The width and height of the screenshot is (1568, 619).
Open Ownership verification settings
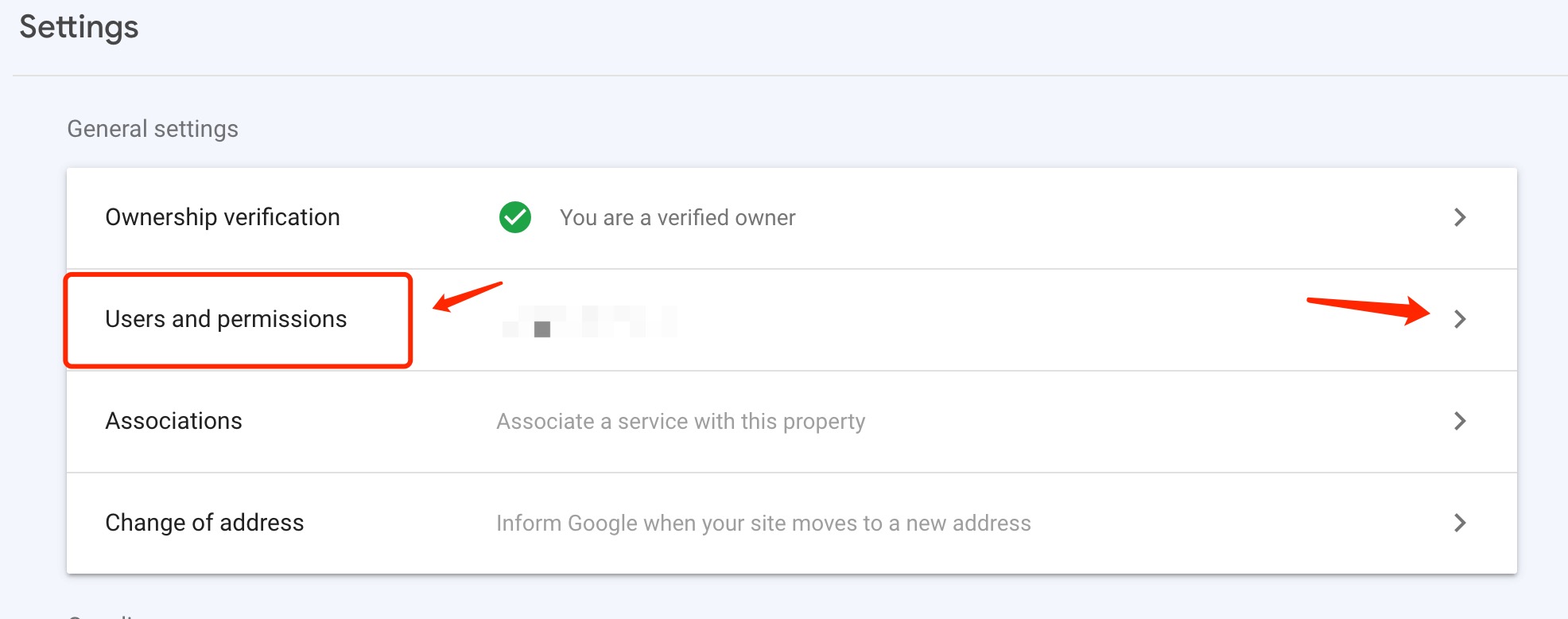(x=222, y=217)
